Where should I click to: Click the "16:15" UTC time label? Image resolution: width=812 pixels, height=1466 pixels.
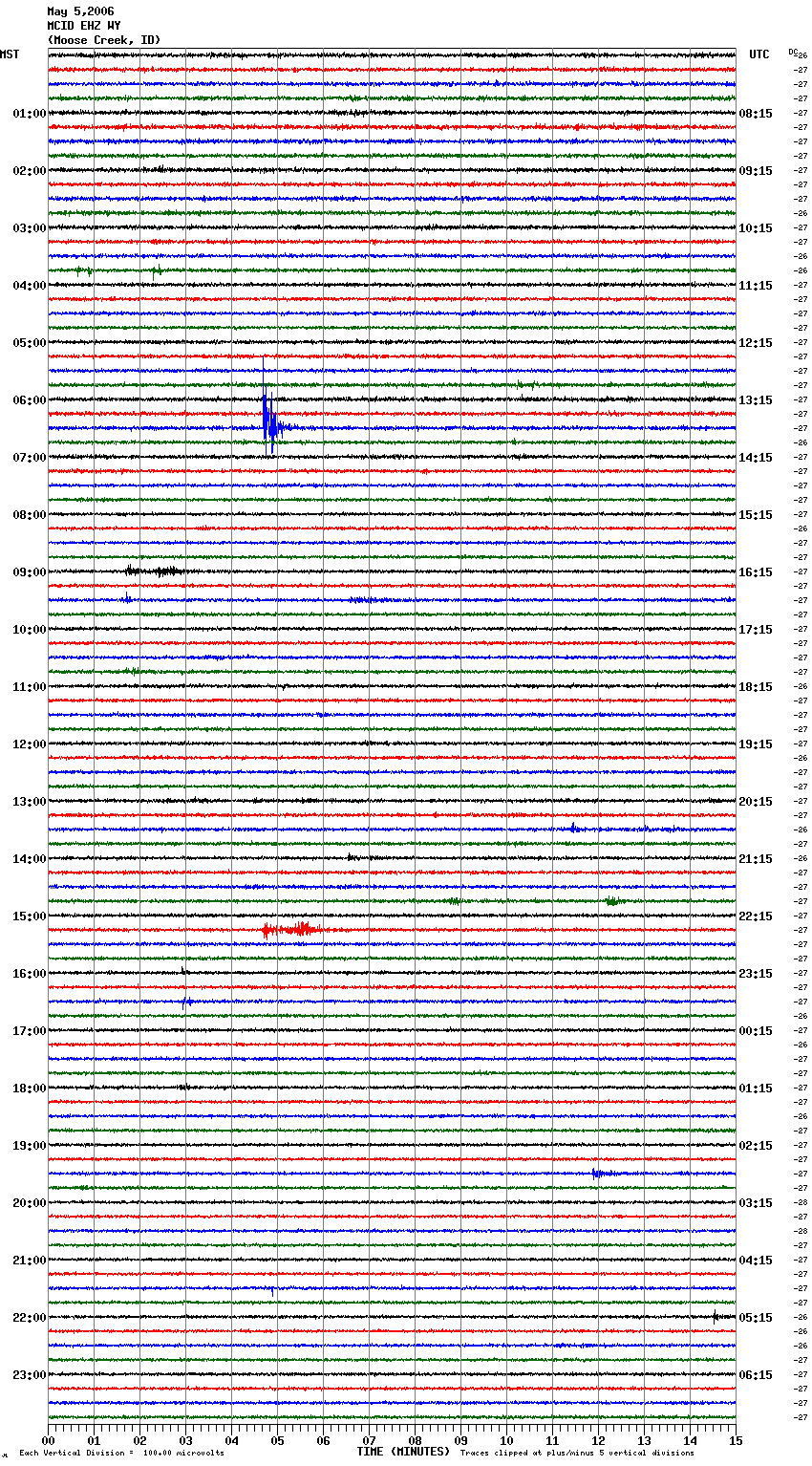pos(756,572)
